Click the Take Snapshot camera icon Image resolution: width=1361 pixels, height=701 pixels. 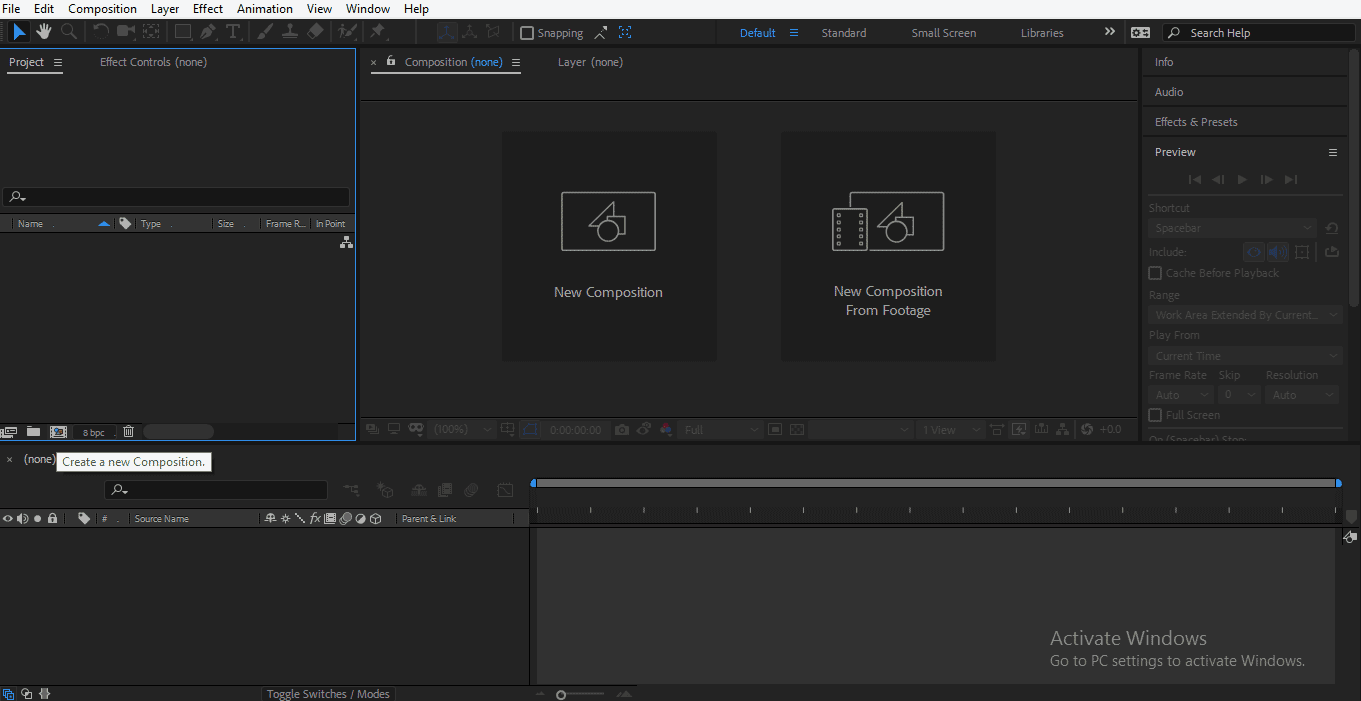coord(622,429)
